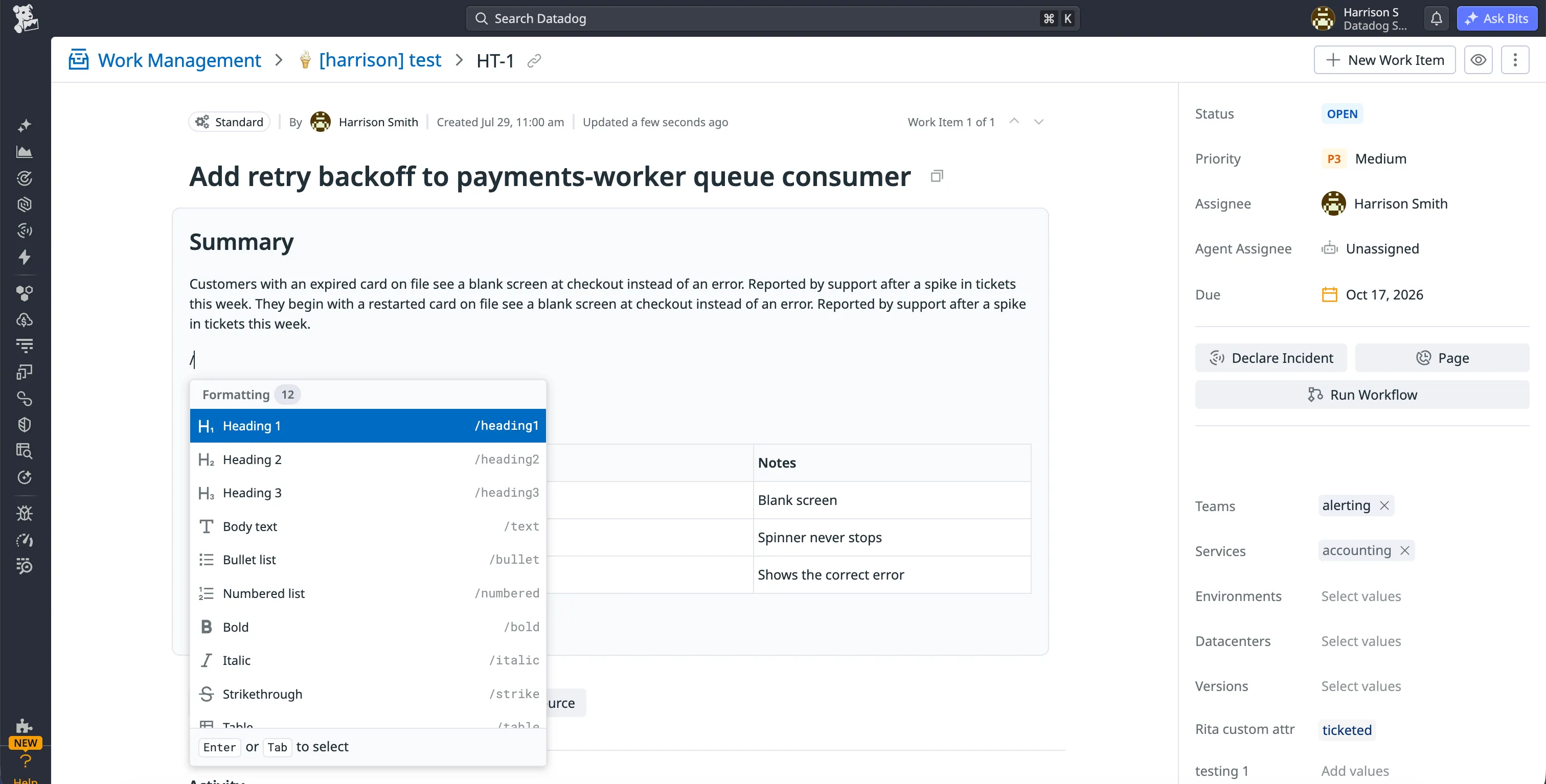Screen dimensions: 1546x784
Task: Click the ticketed custom attribute tag
Action: point(1347,730)
